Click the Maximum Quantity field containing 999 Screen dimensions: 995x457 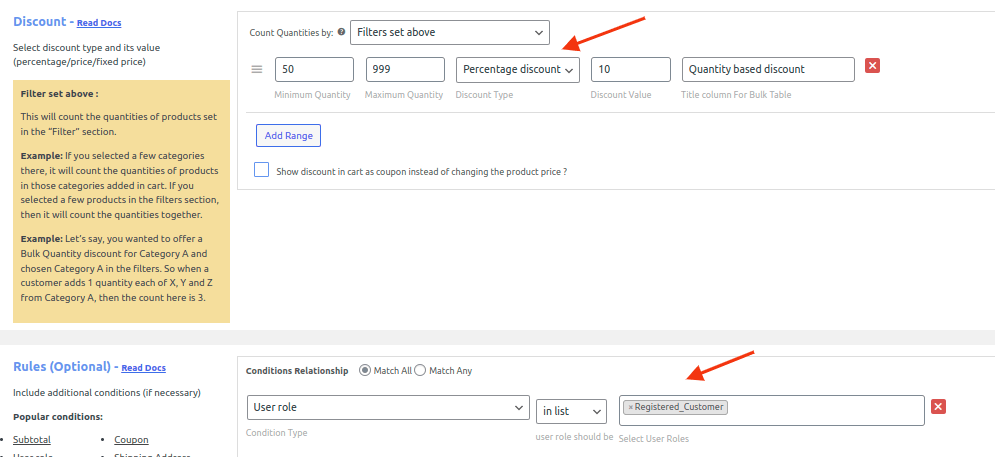click(x=404, y=69)
